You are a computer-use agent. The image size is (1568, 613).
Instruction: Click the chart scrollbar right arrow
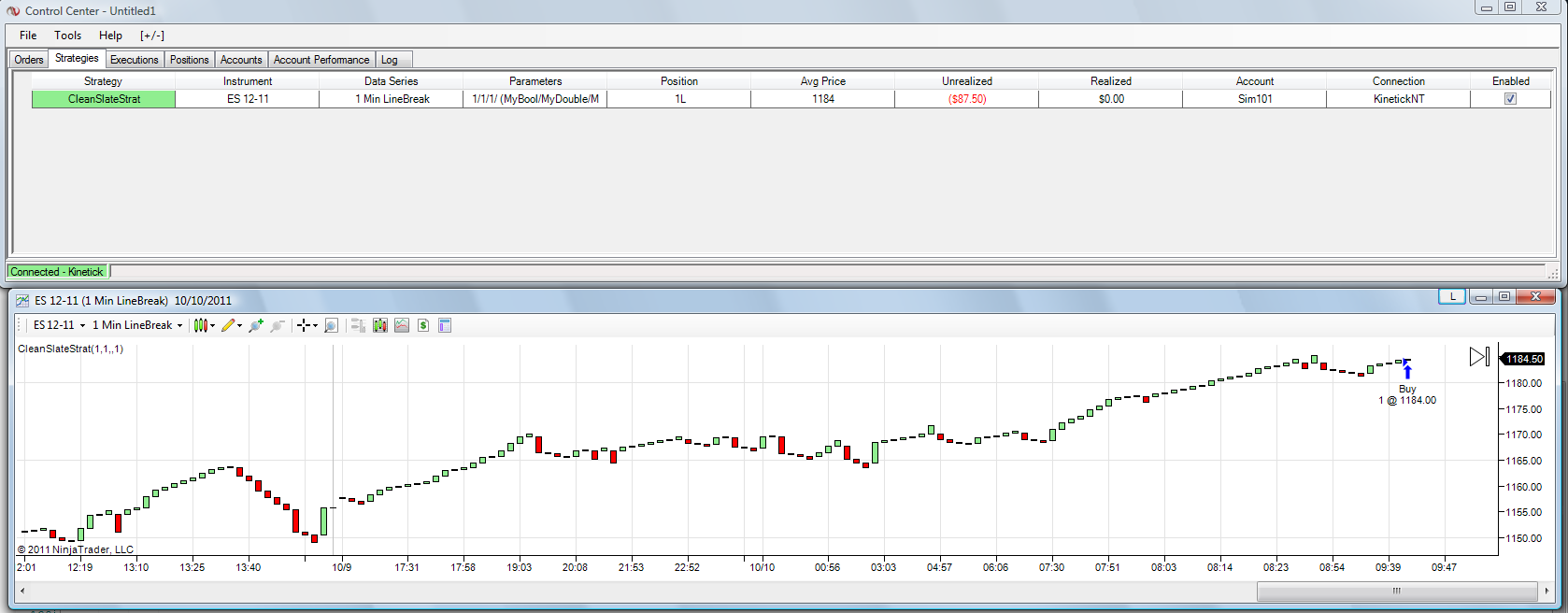[1547, 591]
